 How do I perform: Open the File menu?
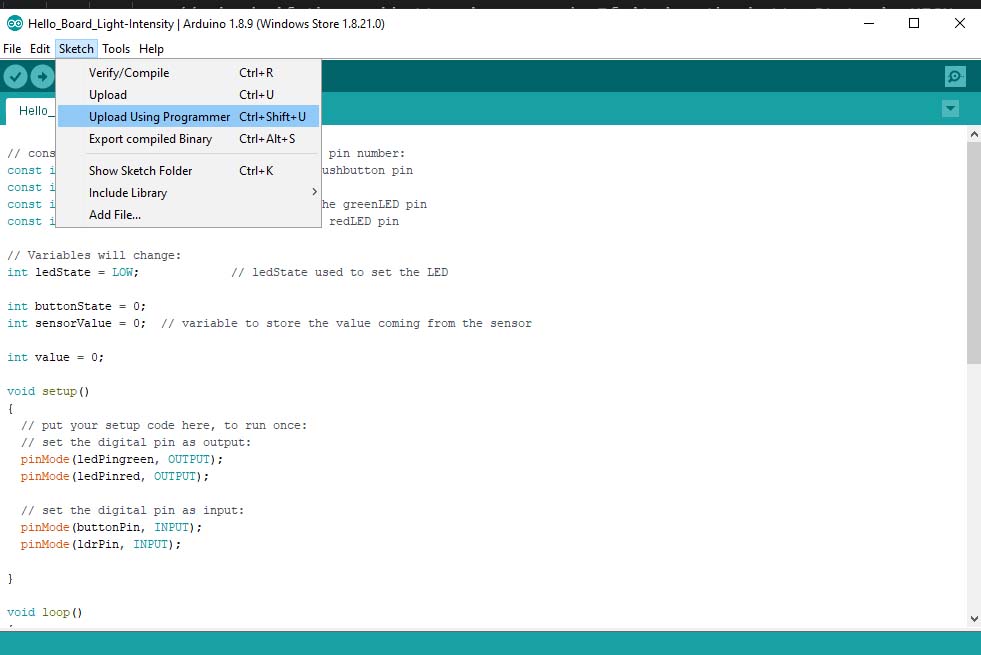[x=12, y=49]
